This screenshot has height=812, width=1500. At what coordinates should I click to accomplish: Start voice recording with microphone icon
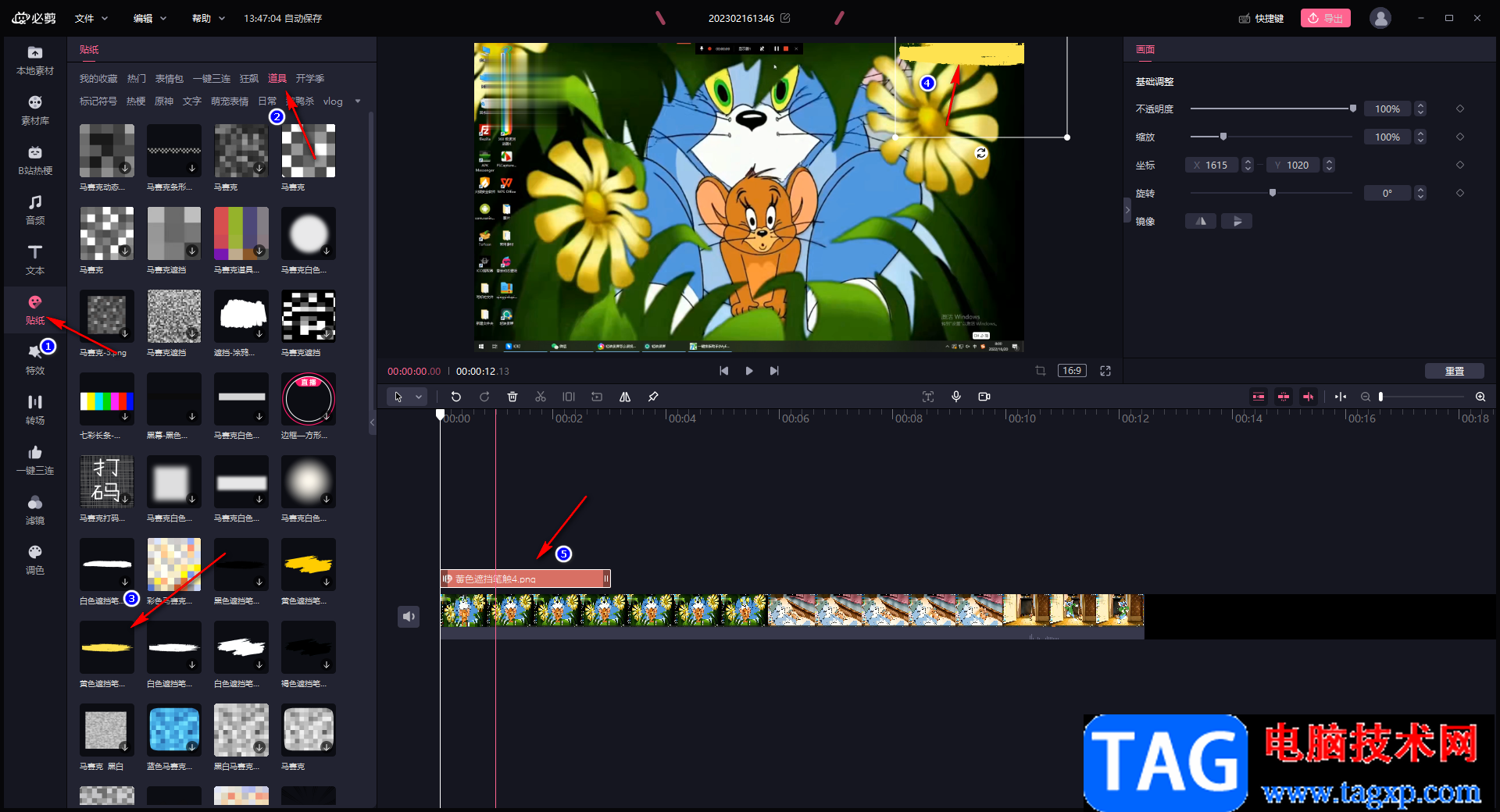[x=956, y=397]
